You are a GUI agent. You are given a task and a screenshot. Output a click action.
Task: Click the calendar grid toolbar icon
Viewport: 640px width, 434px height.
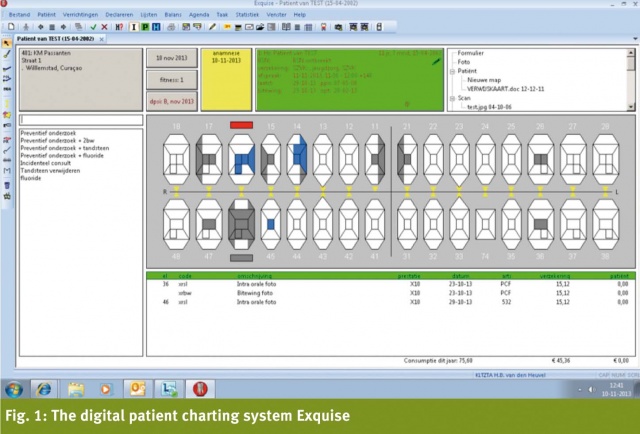[x=309, y=27]
